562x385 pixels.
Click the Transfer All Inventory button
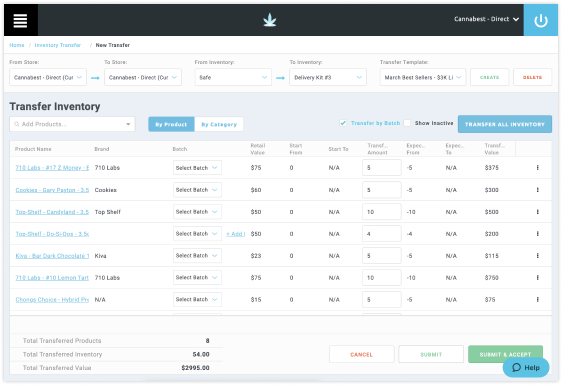click(x=505, y=124)
